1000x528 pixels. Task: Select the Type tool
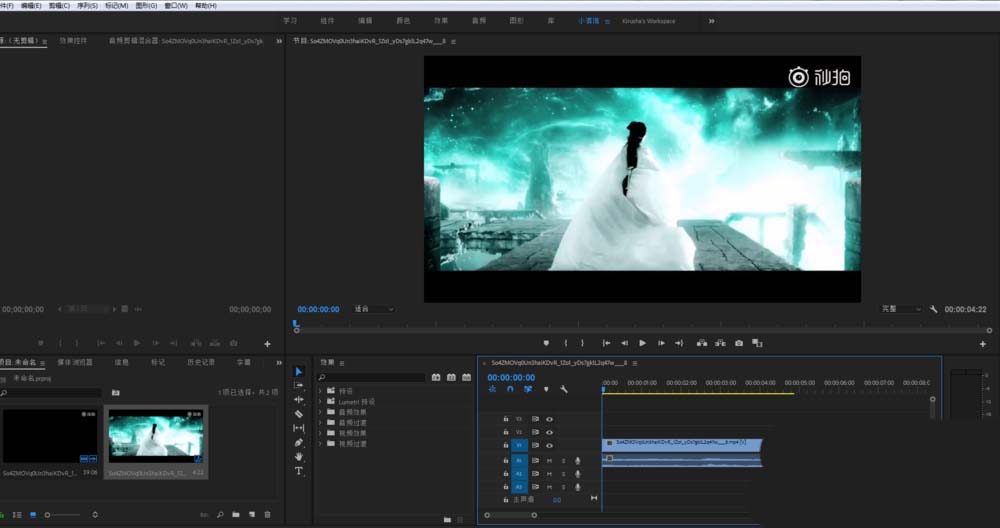click(x=299, y=470)
